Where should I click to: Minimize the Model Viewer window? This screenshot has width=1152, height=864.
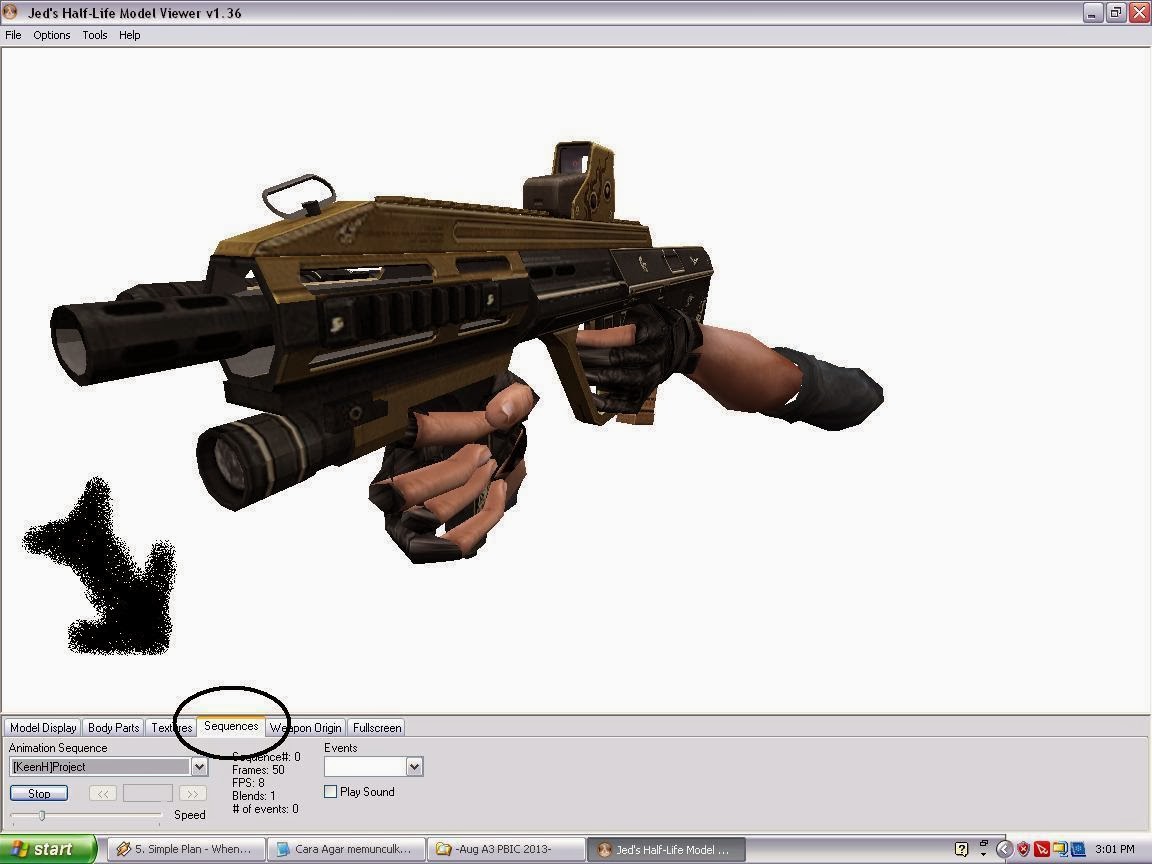(1093, 12)
